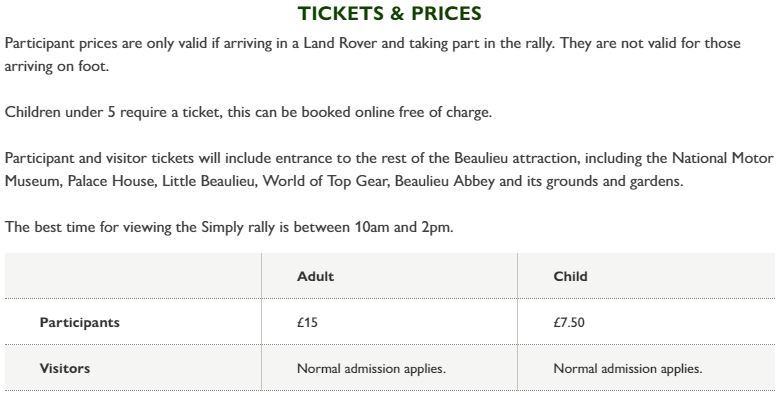The height and width of the screenshot is (395, 779).
Task: Click the Palace House text
Action: point(110,181)
